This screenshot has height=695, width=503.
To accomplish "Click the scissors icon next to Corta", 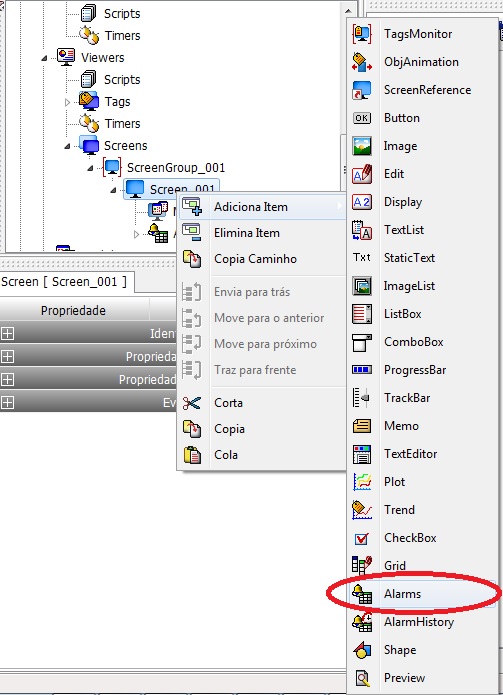I will pyautogui.click(x=192, y=403).
